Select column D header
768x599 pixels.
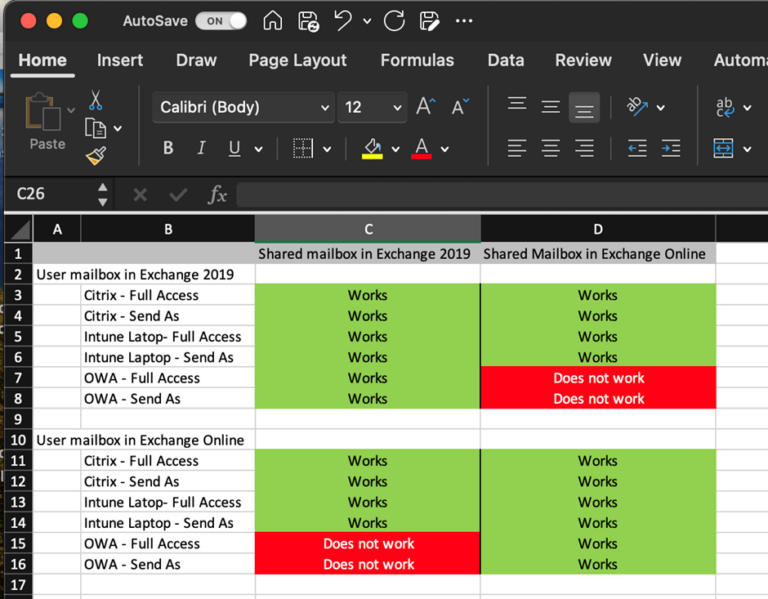pyautogui.click(x=597, y=229)
